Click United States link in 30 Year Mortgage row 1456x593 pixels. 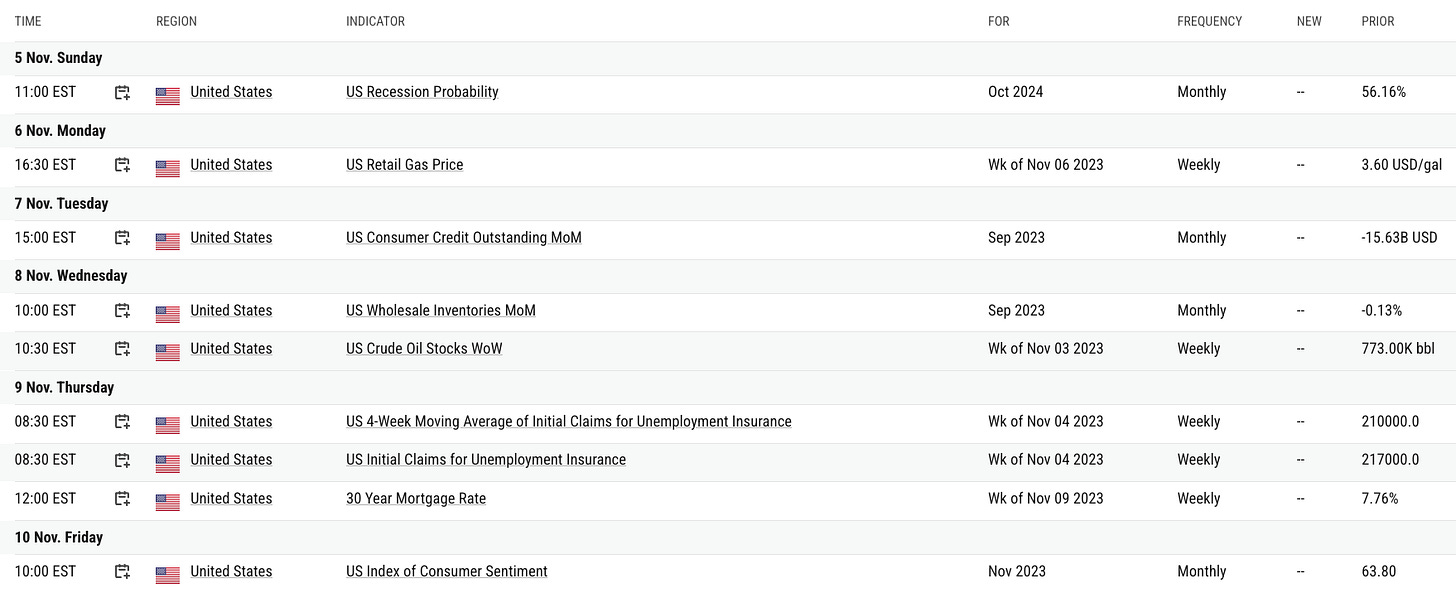[x=231, y=499]
